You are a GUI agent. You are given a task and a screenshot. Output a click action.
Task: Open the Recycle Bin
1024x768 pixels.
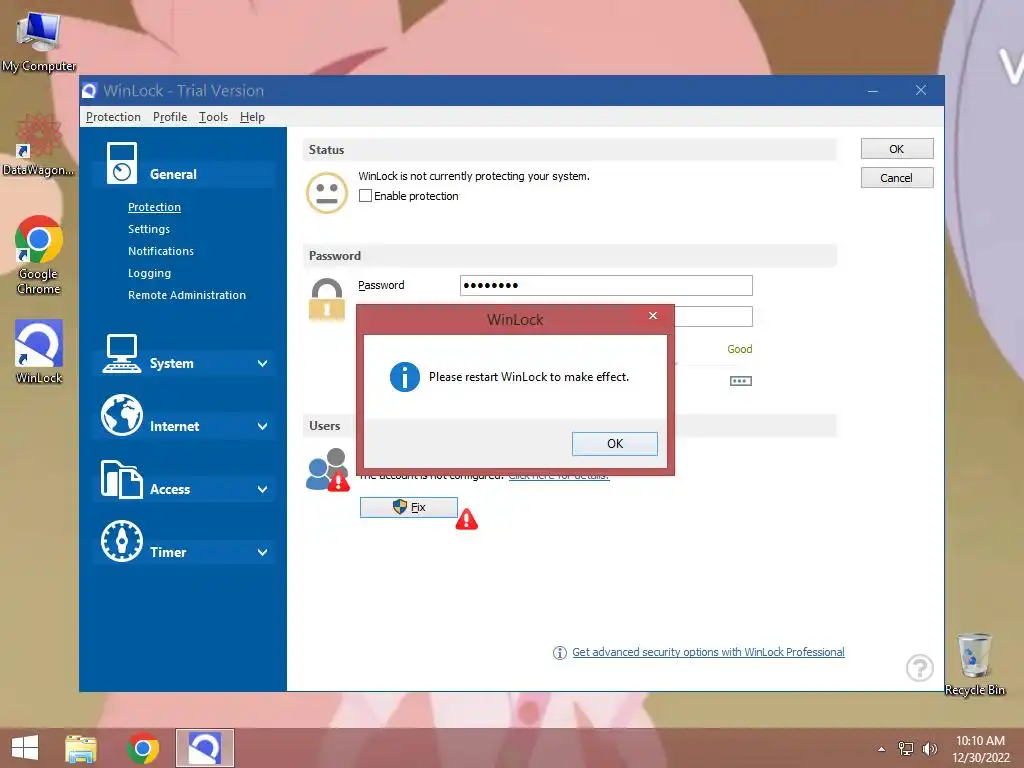click(x=974, y=664)
